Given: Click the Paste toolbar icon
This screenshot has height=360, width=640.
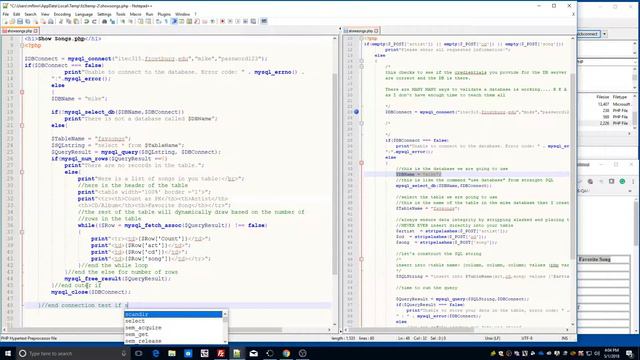Looking at the screenshot, I should pos(76,21).
